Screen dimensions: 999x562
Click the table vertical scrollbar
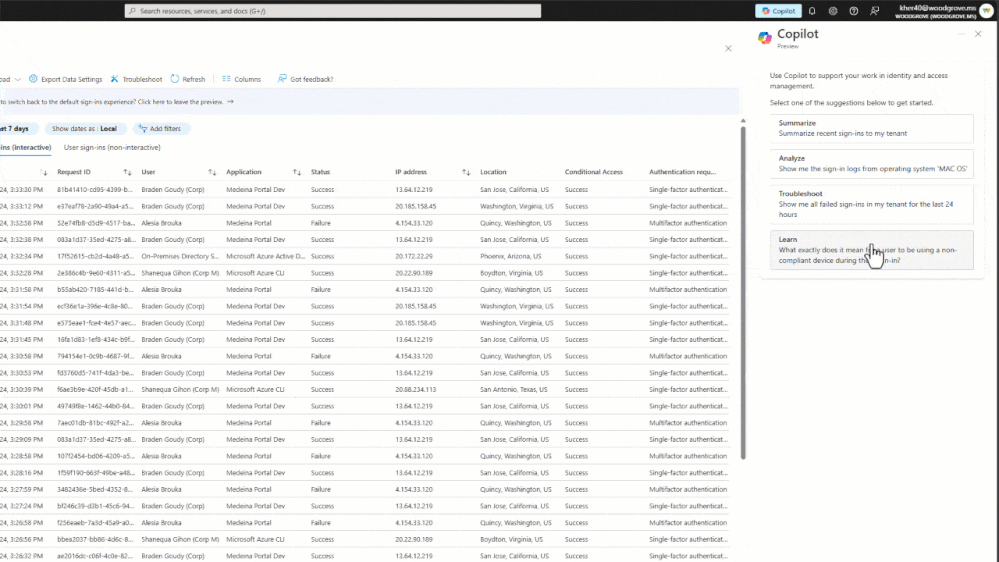coord(743,292)
